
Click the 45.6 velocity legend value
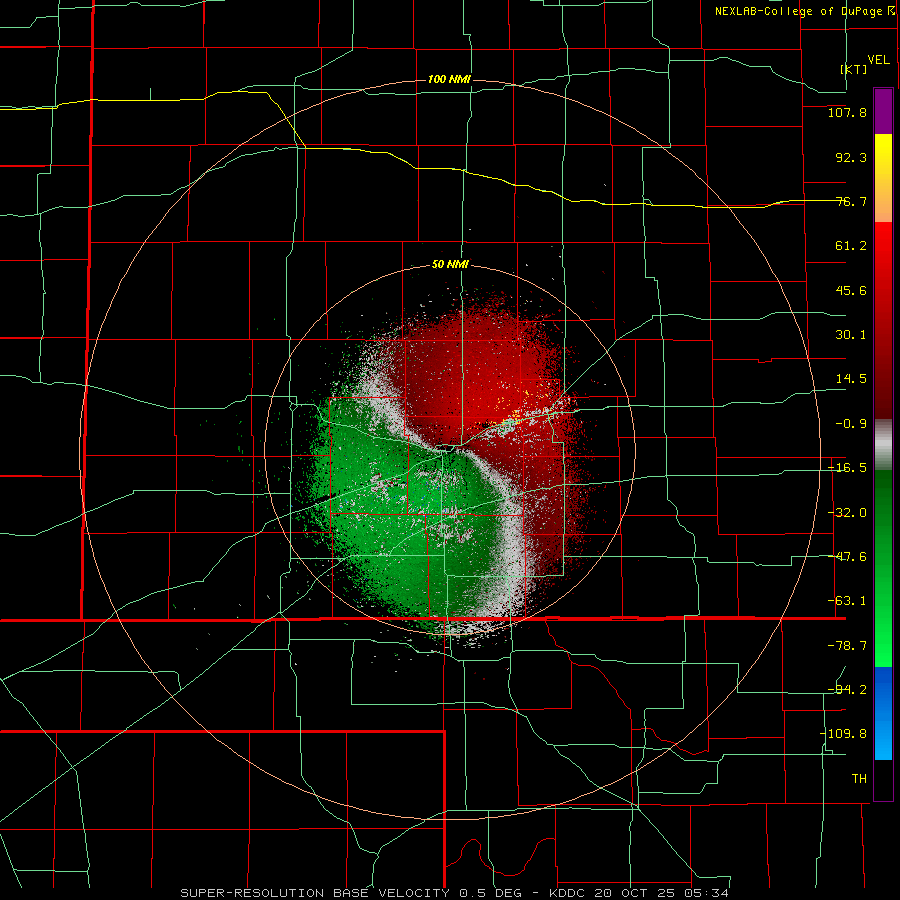[851, 290]
